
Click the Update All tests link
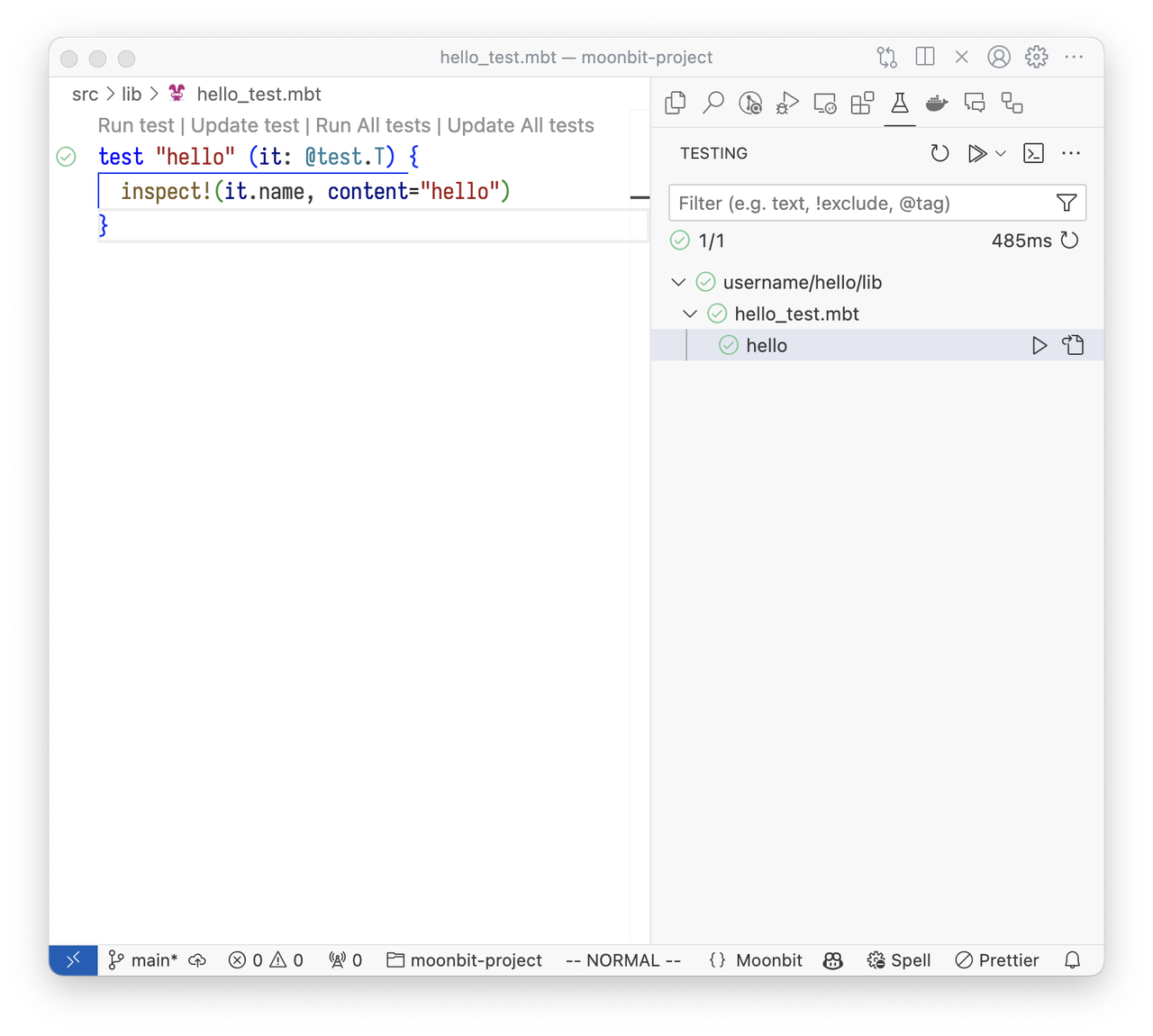click(x=521, y=125)
